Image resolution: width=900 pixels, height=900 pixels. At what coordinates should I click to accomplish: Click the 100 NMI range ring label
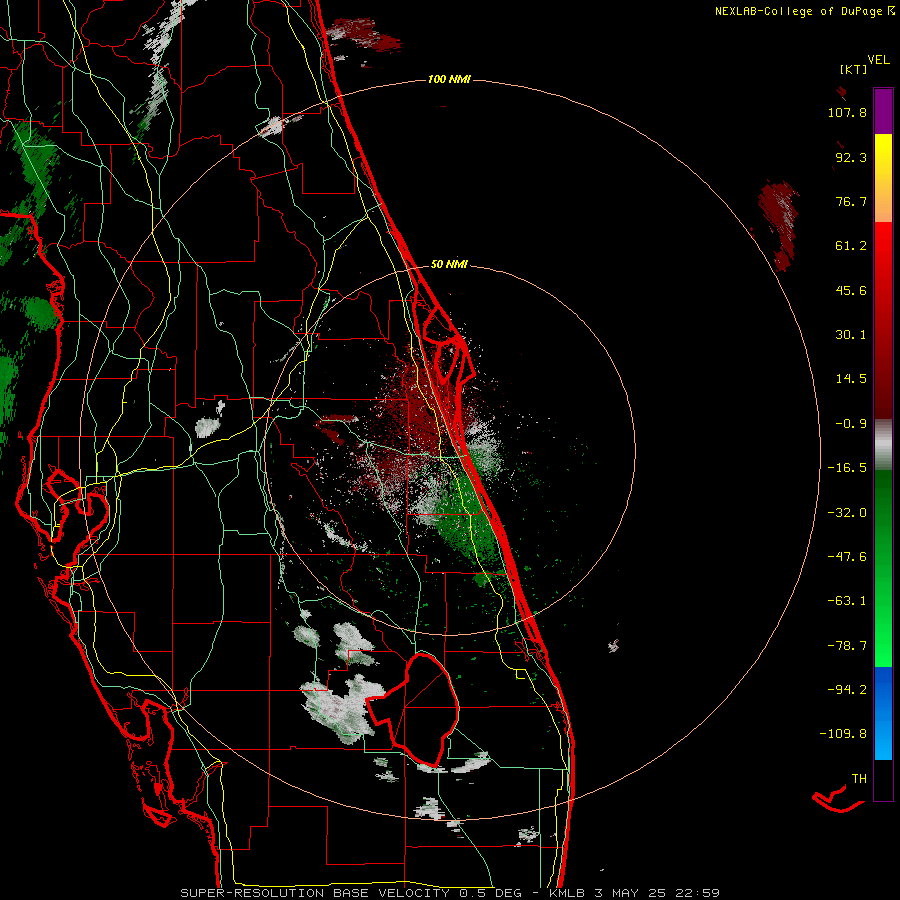pos(449,79)
